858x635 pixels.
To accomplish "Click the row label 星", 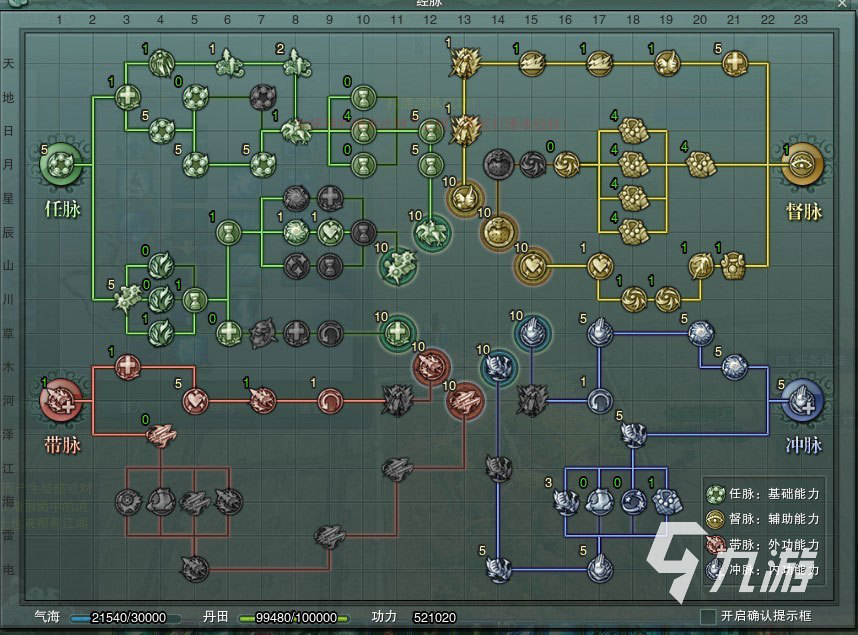I will (8, 198).
